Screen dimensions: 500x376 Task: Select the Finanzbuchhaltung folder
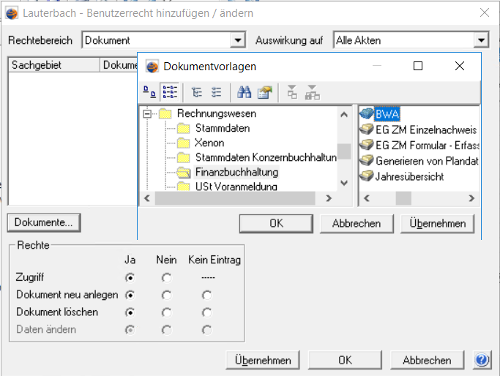coord(237,172)
